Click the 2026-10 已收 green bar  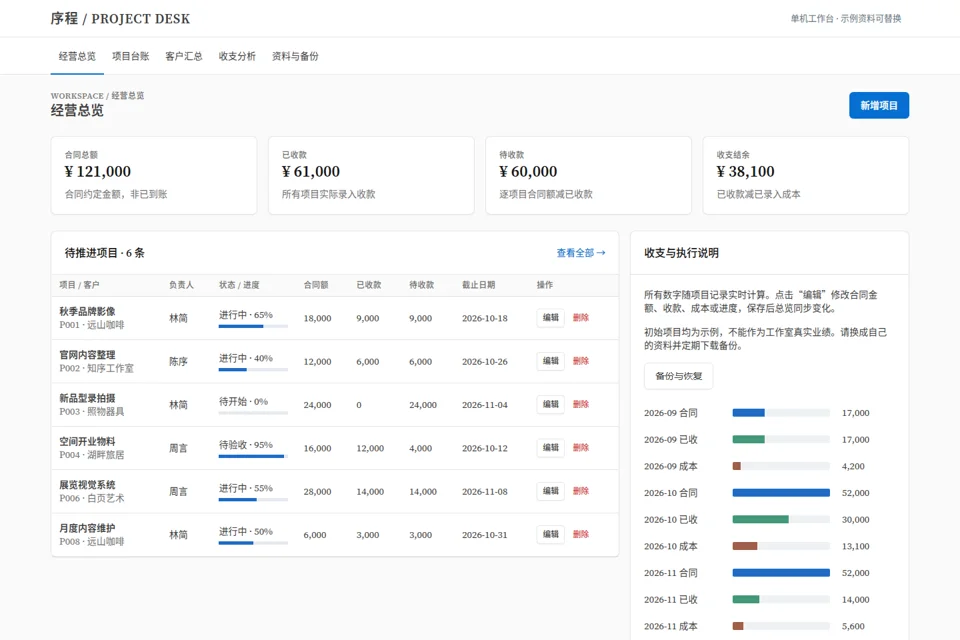tap(760, 519)
